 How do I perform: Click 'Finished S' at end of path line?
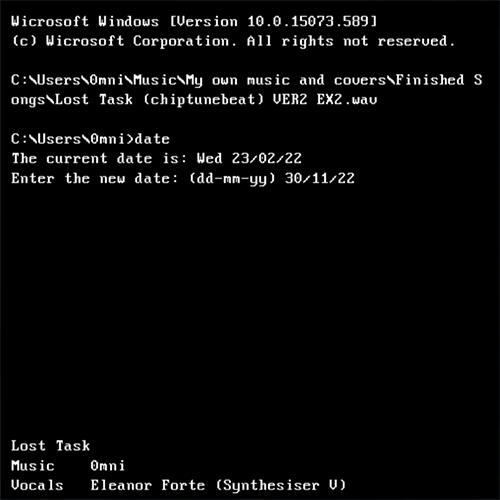pos(439,80)
